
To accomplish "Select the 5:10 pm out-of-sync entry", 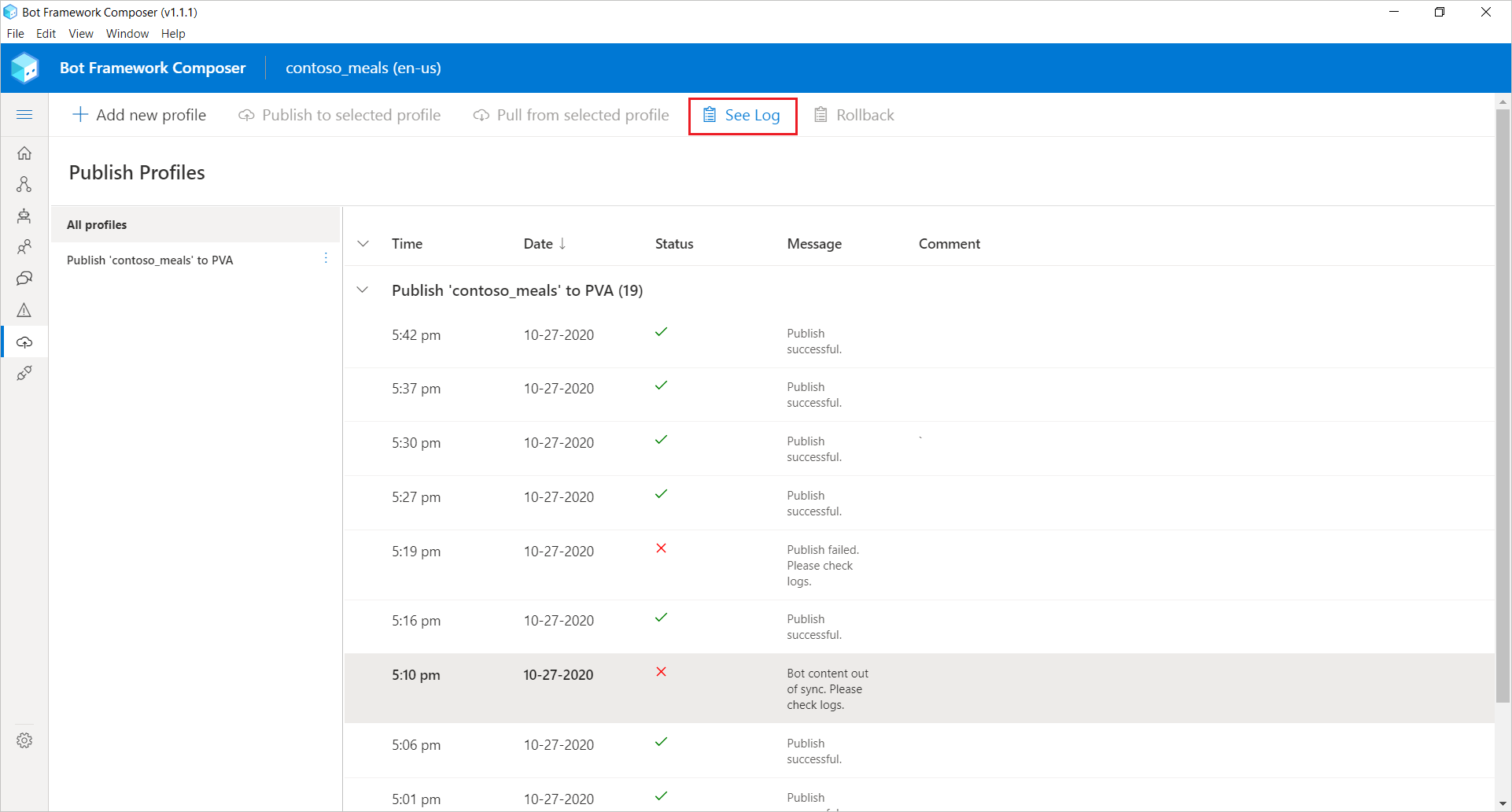I will pyautogui.click(x=919, y=688).
